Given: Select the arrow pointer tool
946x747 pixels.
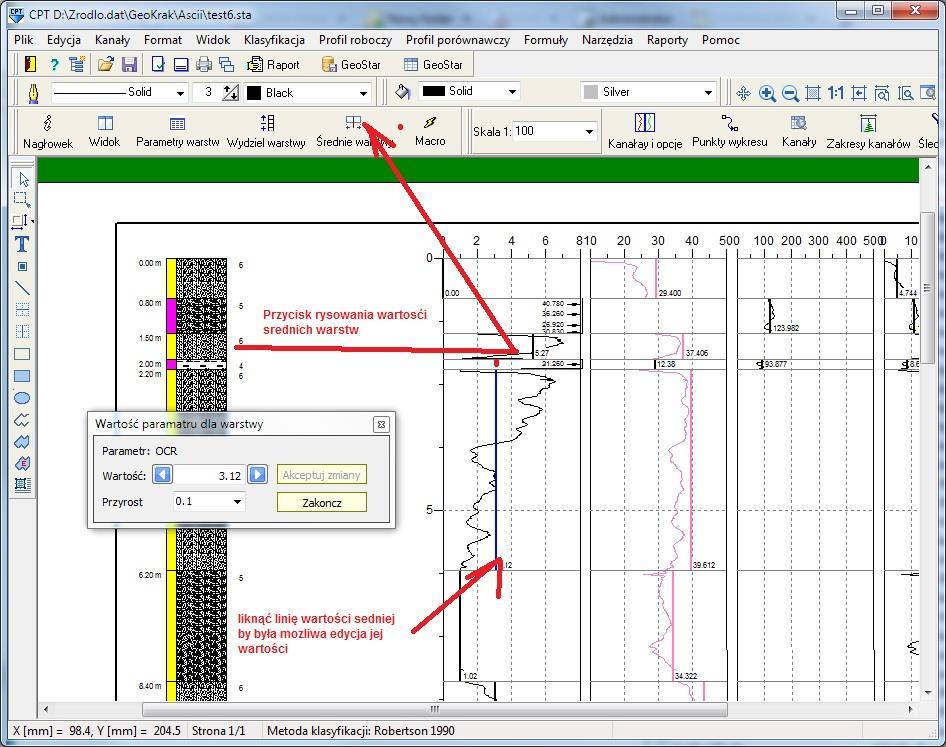Looking at the screenshot, I should pyautogui.click(x=23, y=179).
